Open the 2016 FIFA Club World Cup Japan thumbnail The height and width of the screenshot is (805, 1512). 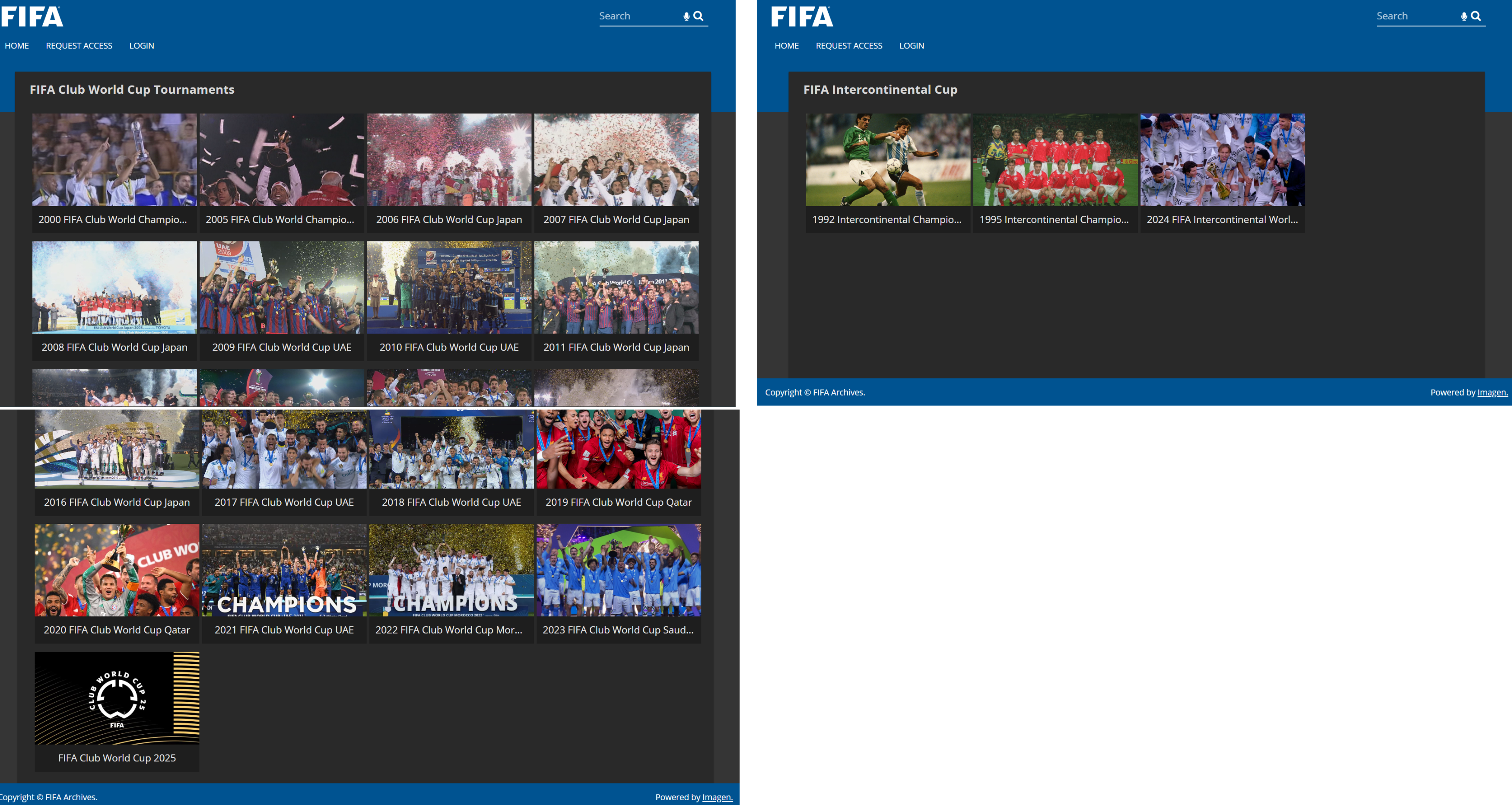(117, 450)
